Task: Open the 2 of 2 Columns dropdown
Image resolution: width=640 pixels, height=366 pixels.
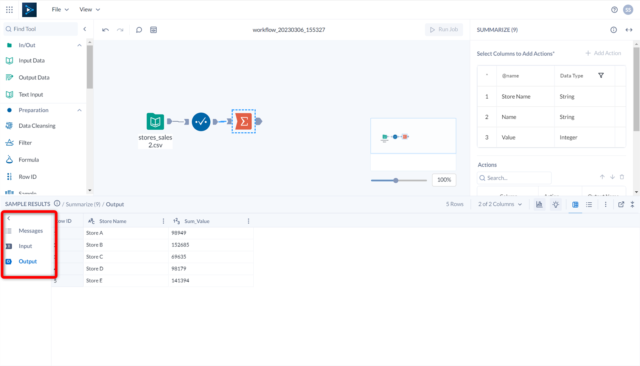Action: pyautogui.click(x=500, y=204)
